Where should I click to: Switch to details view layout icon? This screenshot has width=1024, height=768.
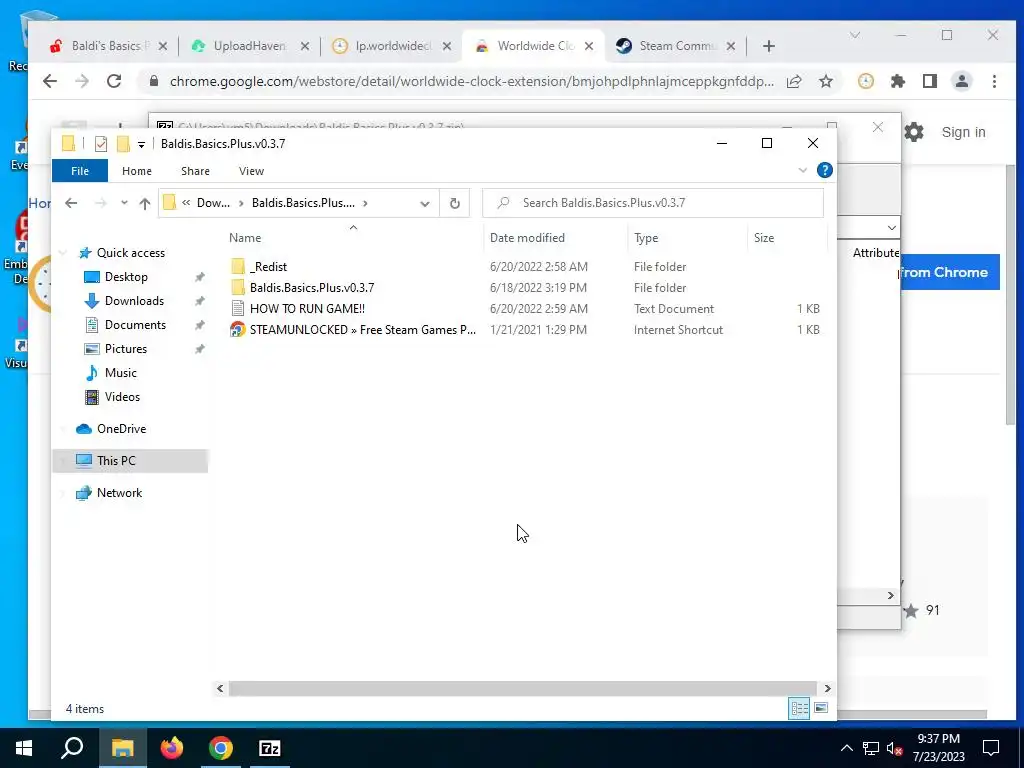[x=799, y=709]
